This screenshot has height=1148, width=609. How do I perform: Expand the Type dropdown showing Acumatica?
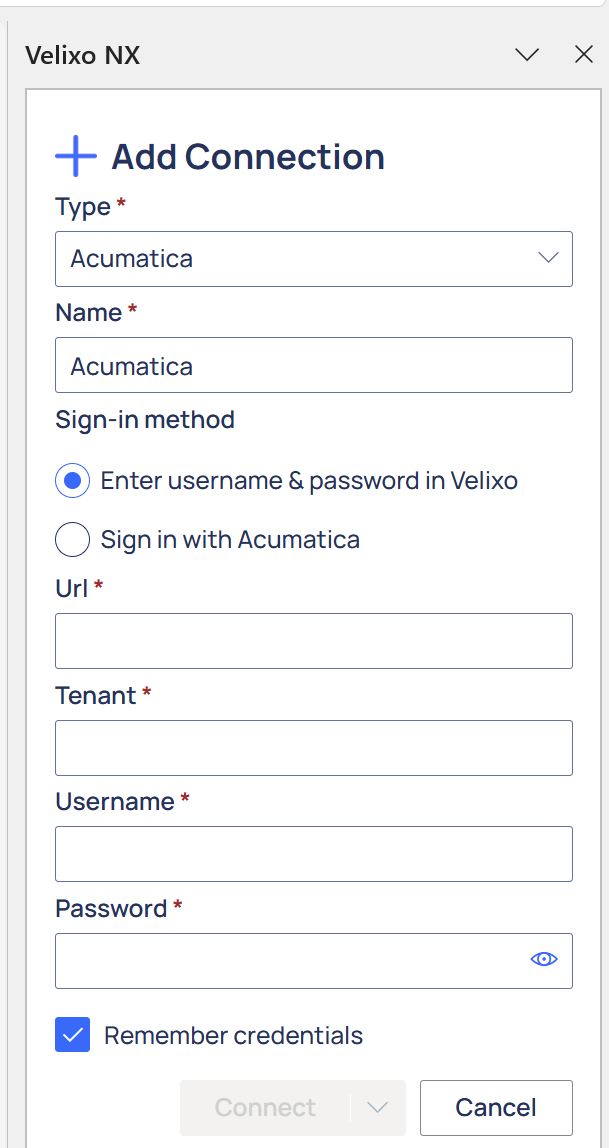[x=313, y=258]
